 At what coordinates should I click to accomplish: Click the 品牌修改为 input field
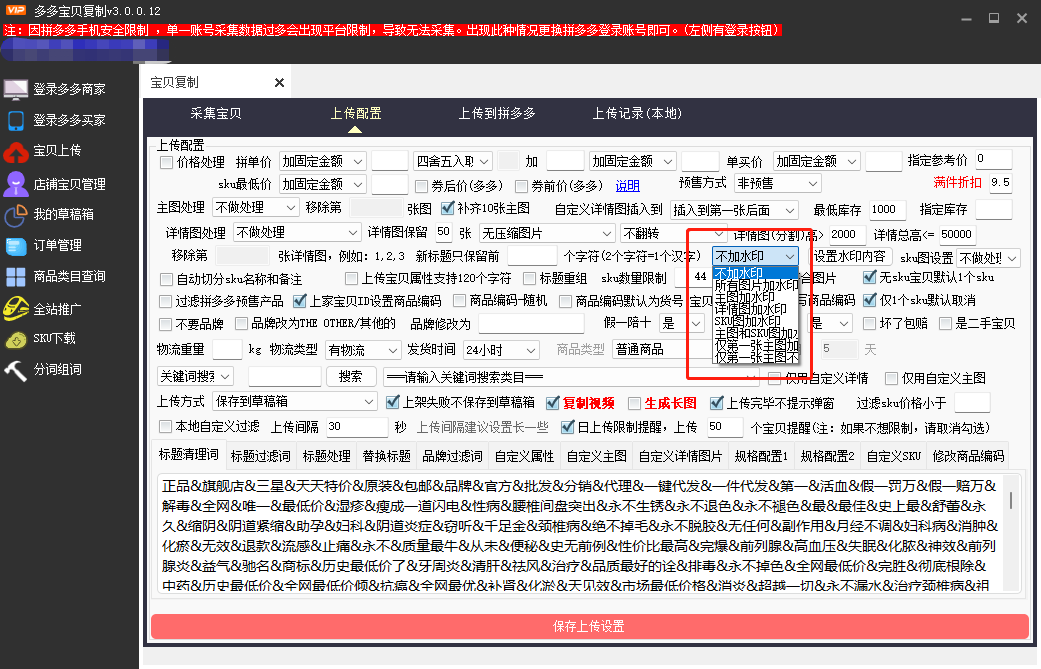click(x=530, y=324)
